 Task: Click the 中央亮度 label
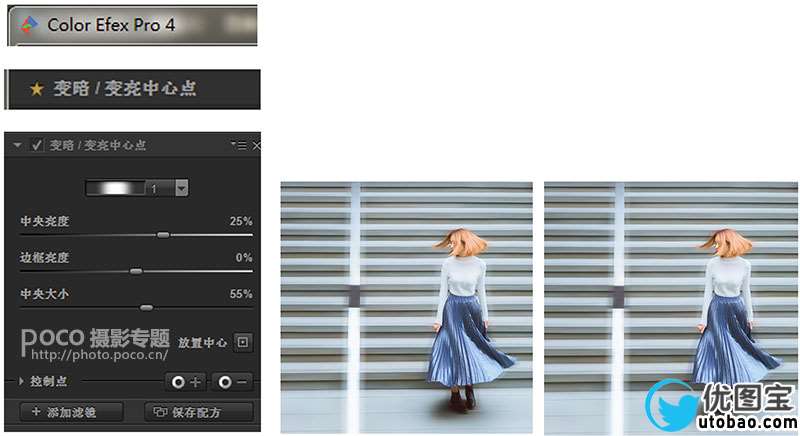tap(44, 221)
